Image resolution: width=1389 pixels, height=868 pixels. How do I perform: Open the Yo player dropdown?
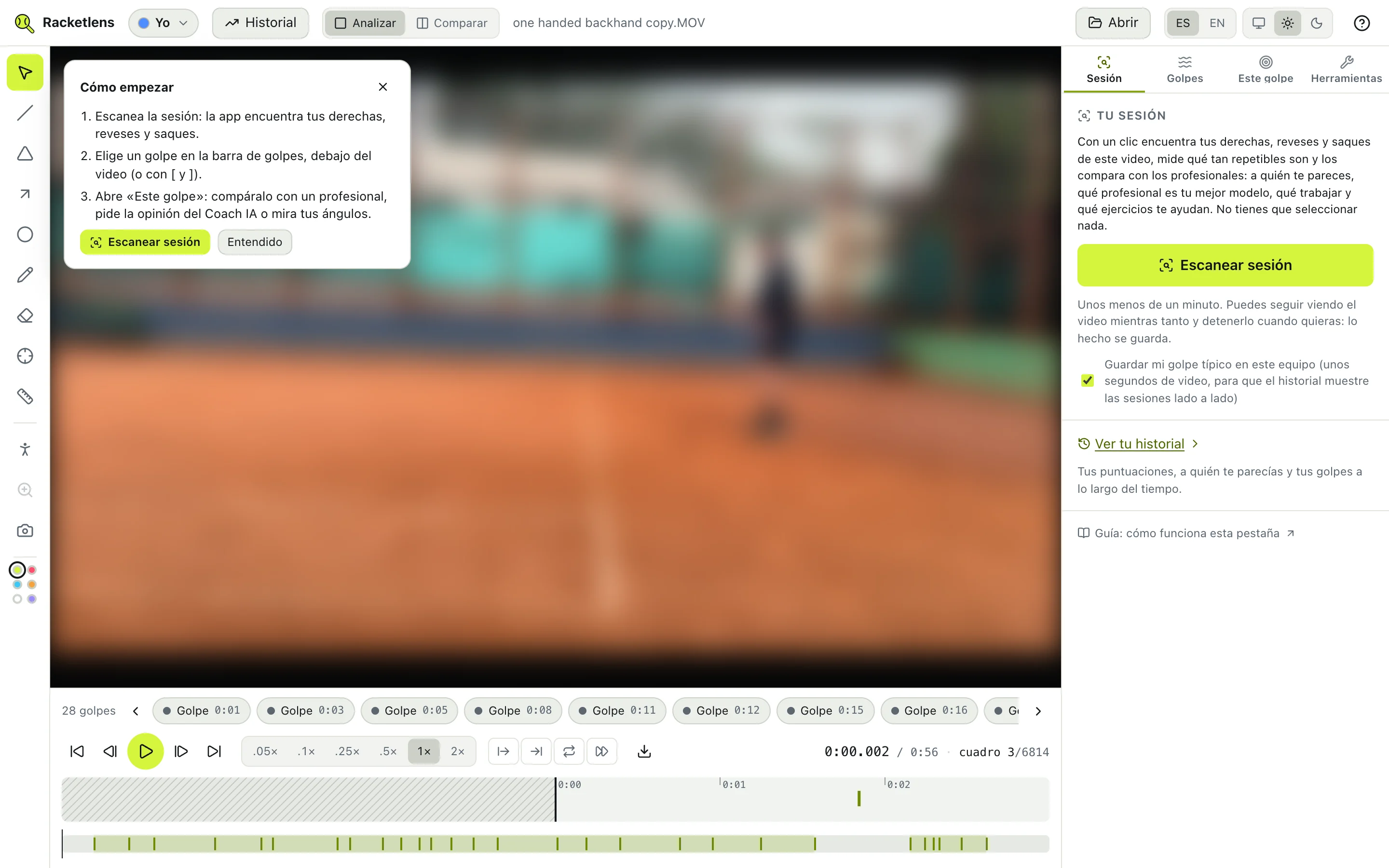163,23
